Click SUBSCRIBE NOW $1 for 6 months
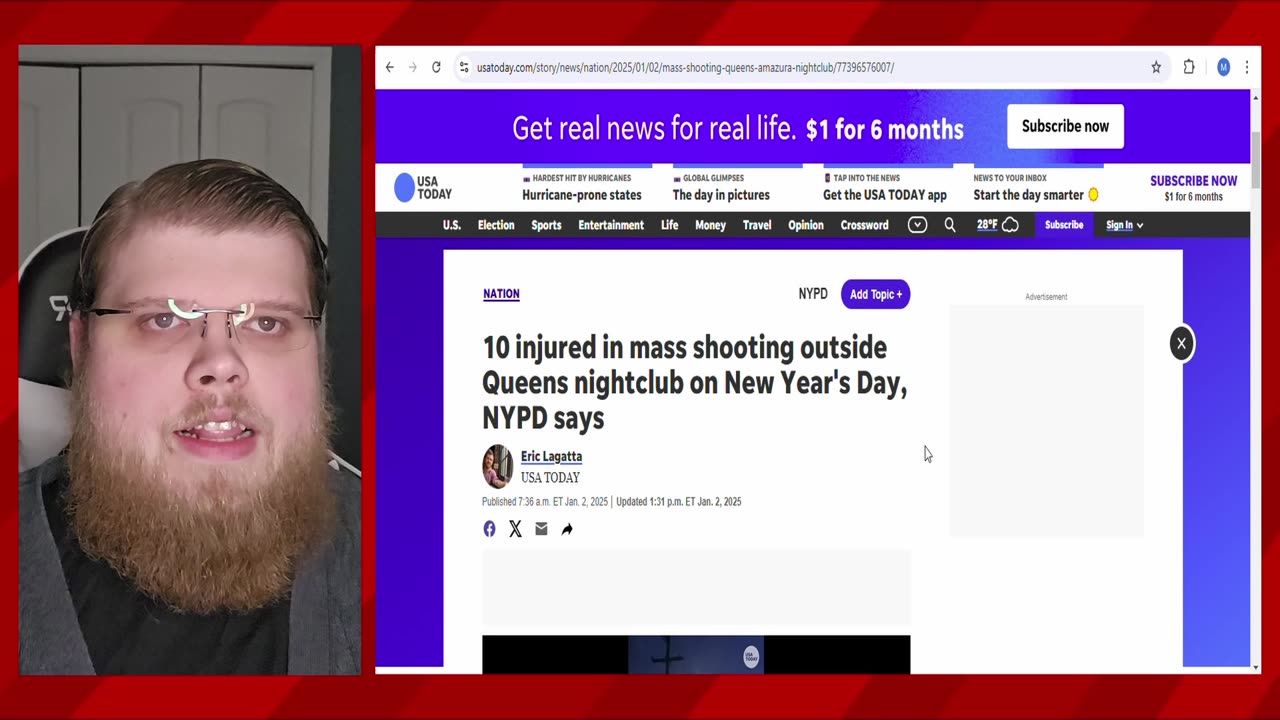 1193,188
